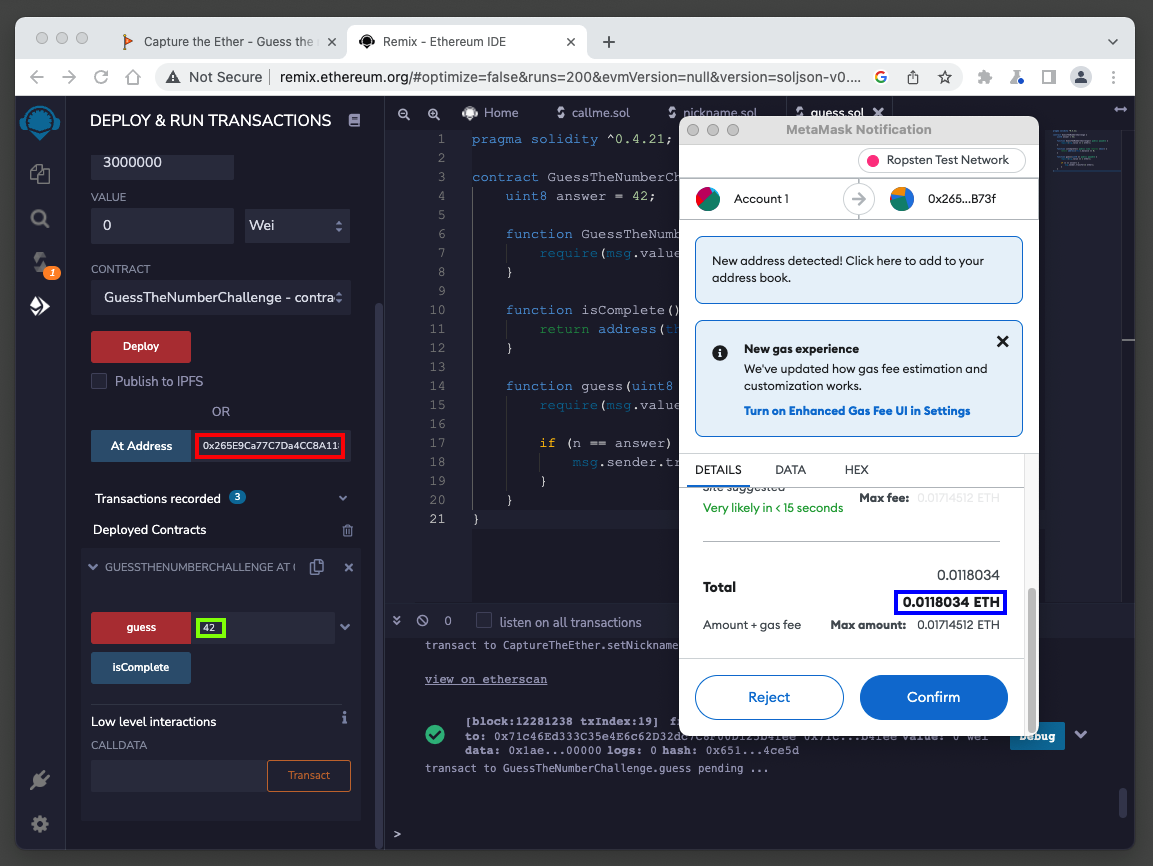The width and height of the screenshot is (1153, 866).
Task: Open callme.sol editor tab
Action: pyautogui.click(x=593, y=112)
